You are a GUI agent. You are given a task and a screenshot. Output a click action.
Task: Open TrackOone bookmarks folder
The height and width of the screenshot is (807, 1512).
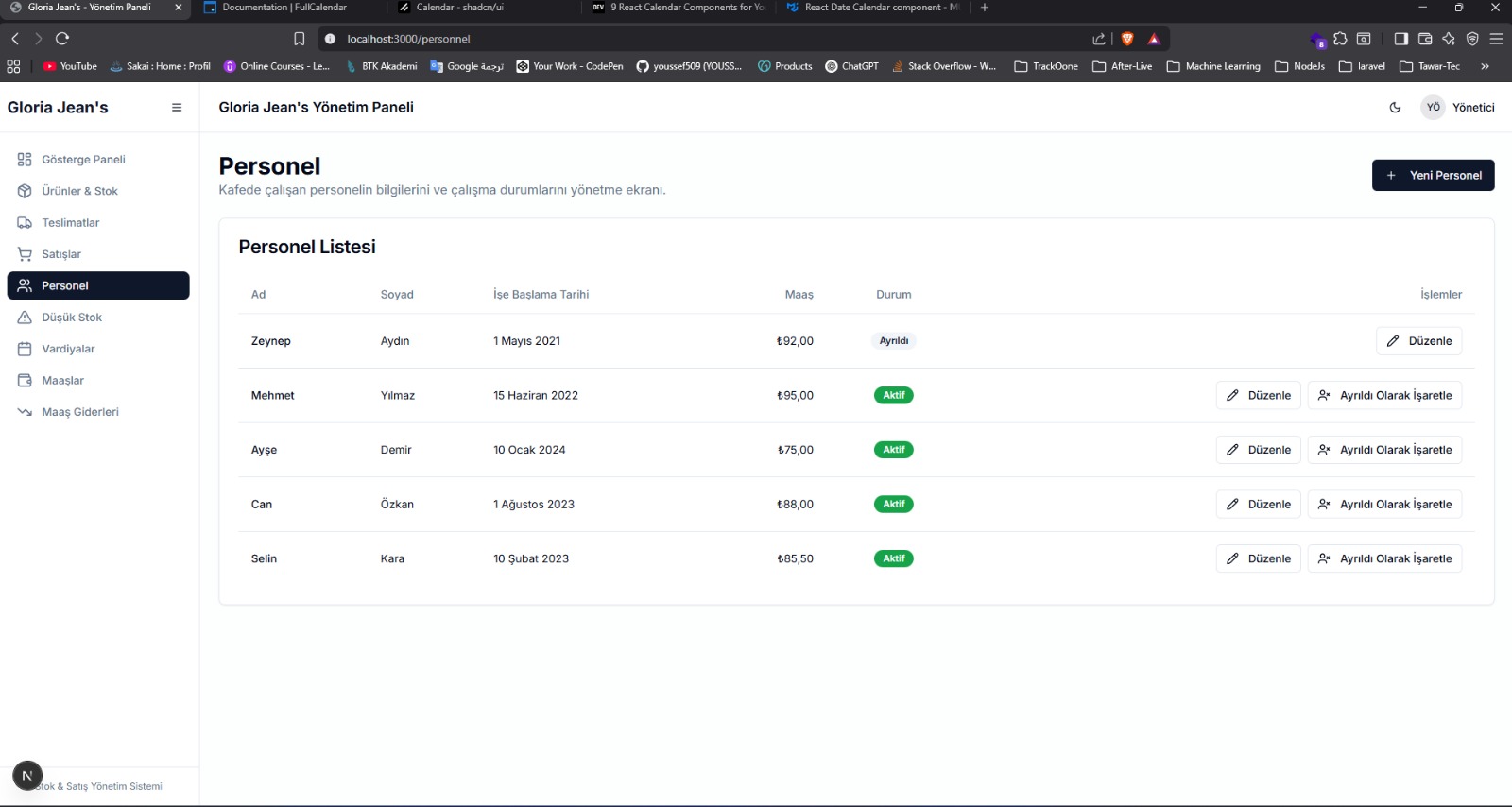point(1046,66)
